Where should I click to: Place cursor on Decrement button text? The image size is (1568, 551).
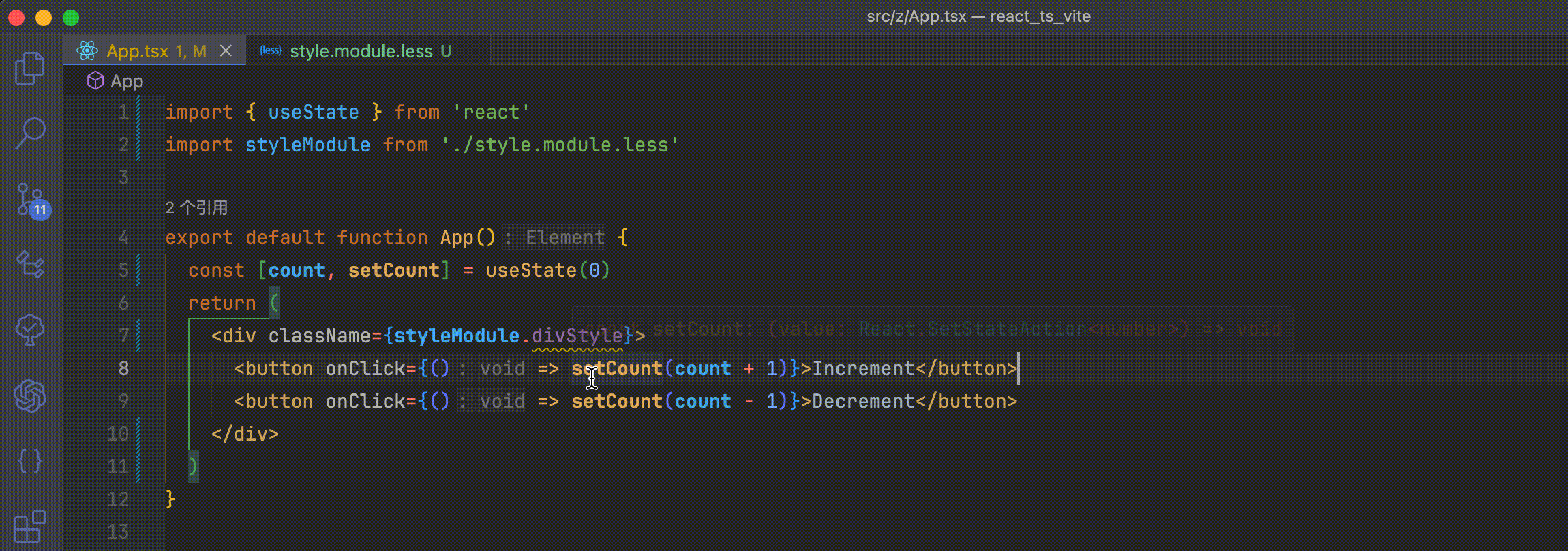(x=862, y=401)
